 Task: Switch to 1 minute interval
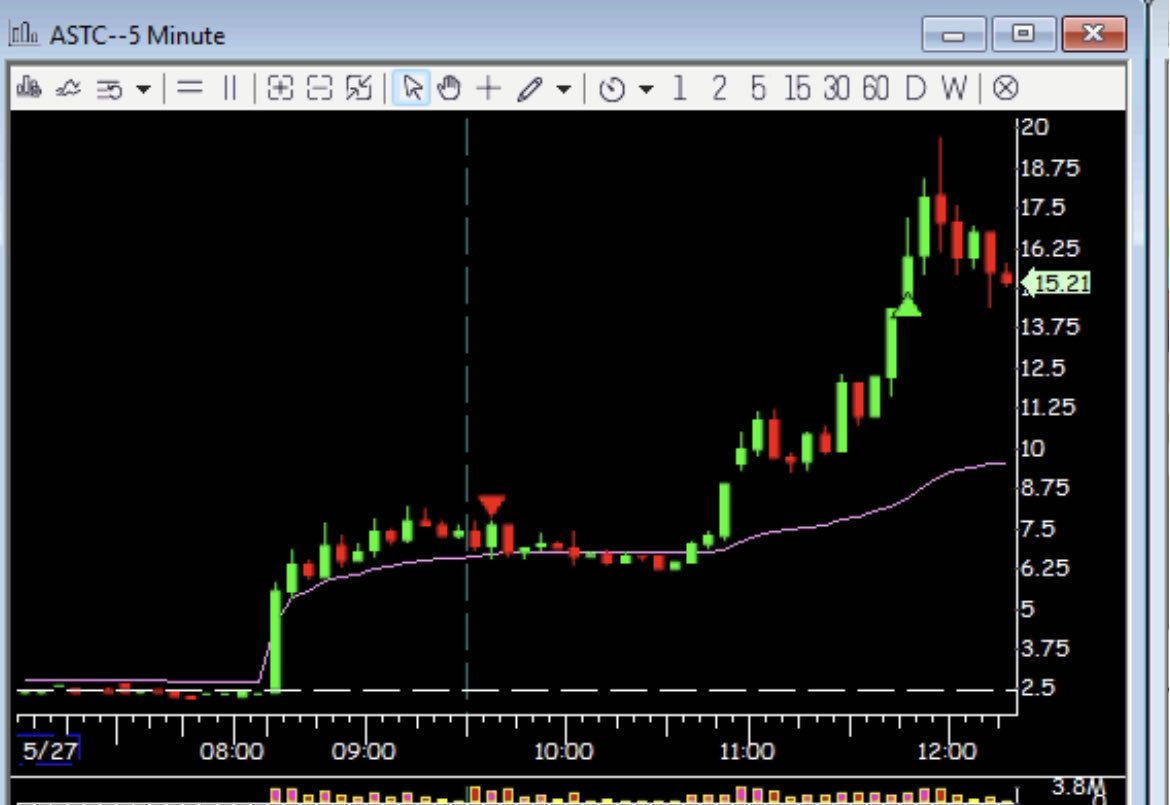click(x=679, y=88)
